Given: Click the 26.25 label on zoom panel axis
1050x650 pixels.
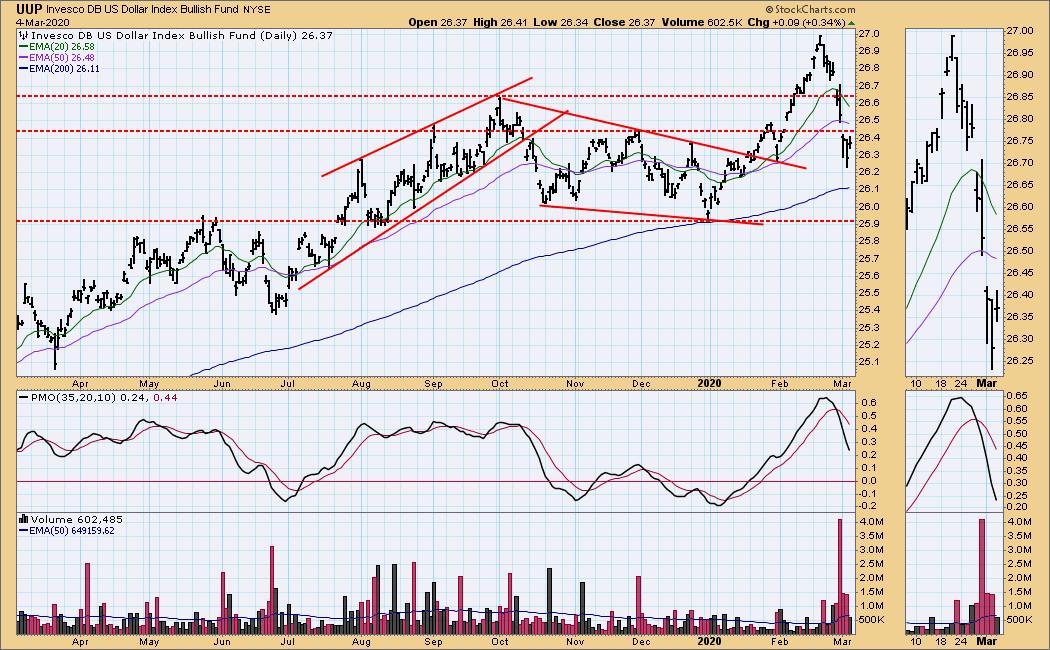Looking at the screenshot, I should click(x=1020, y=361).
